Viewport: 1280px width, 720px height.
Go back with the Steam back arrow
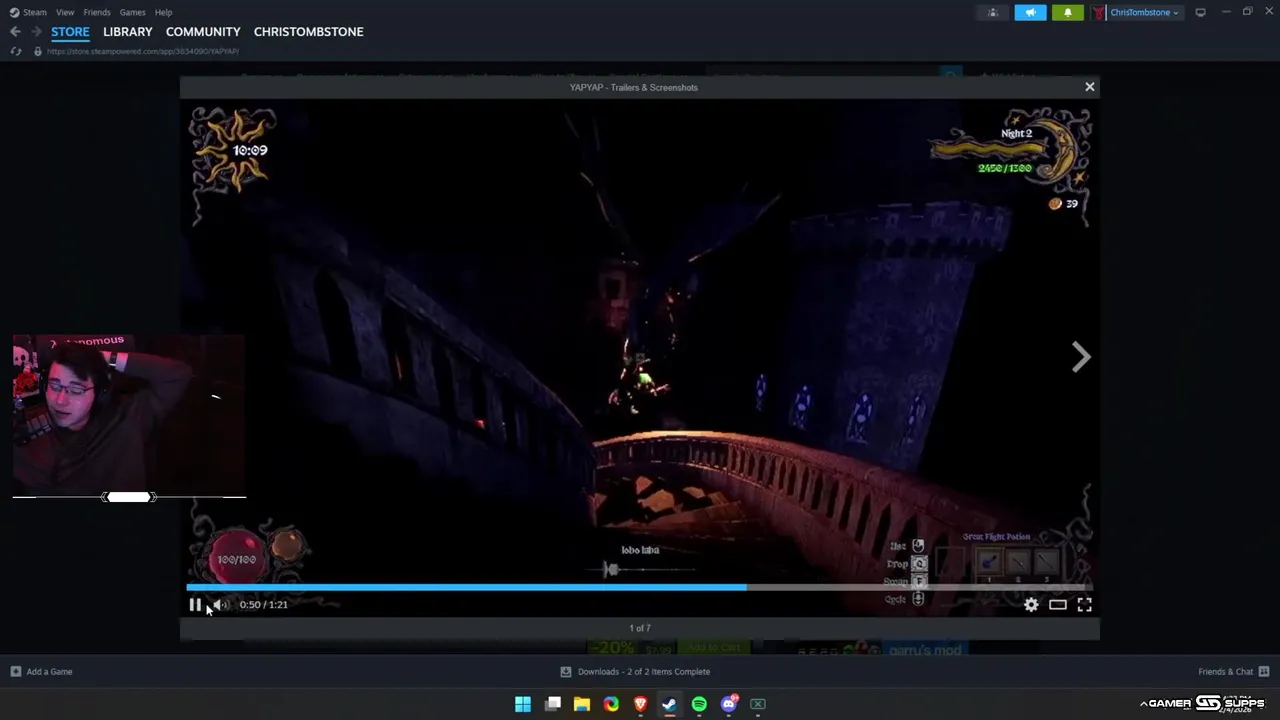pyautogui.click(x=15, y=32)
